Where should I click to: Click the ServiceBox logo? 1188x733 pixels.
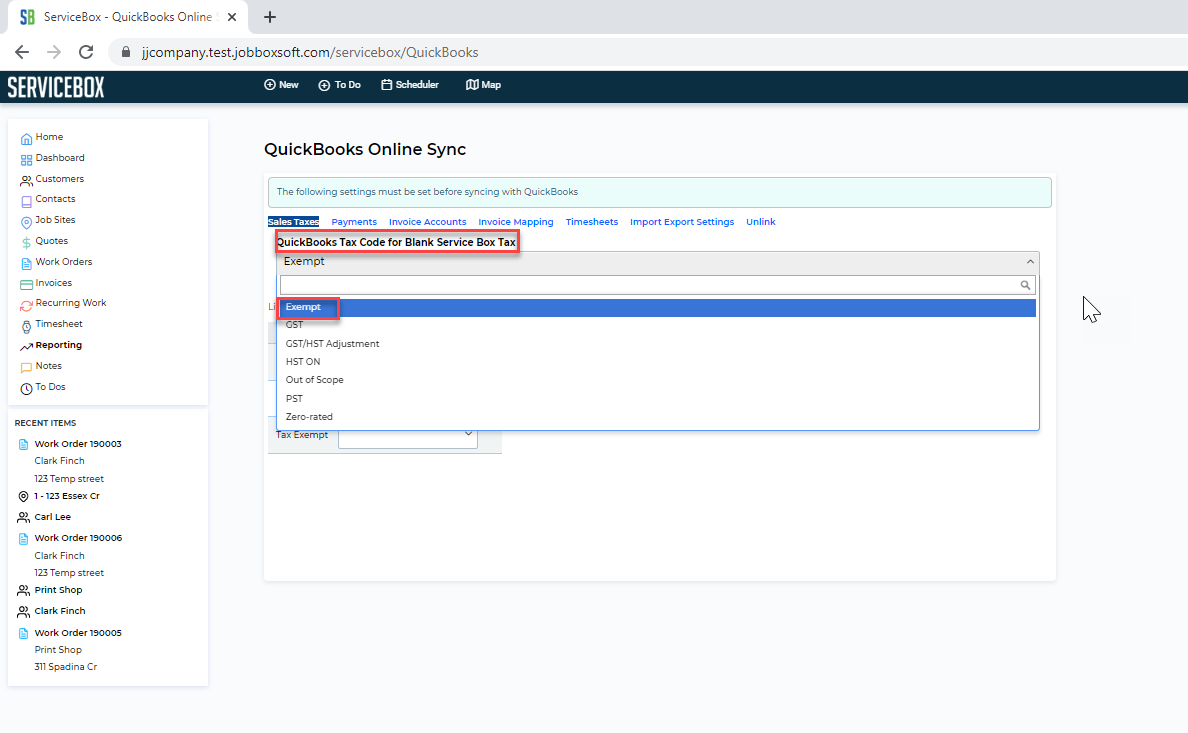pyautogui.click(x=56, y=87)
